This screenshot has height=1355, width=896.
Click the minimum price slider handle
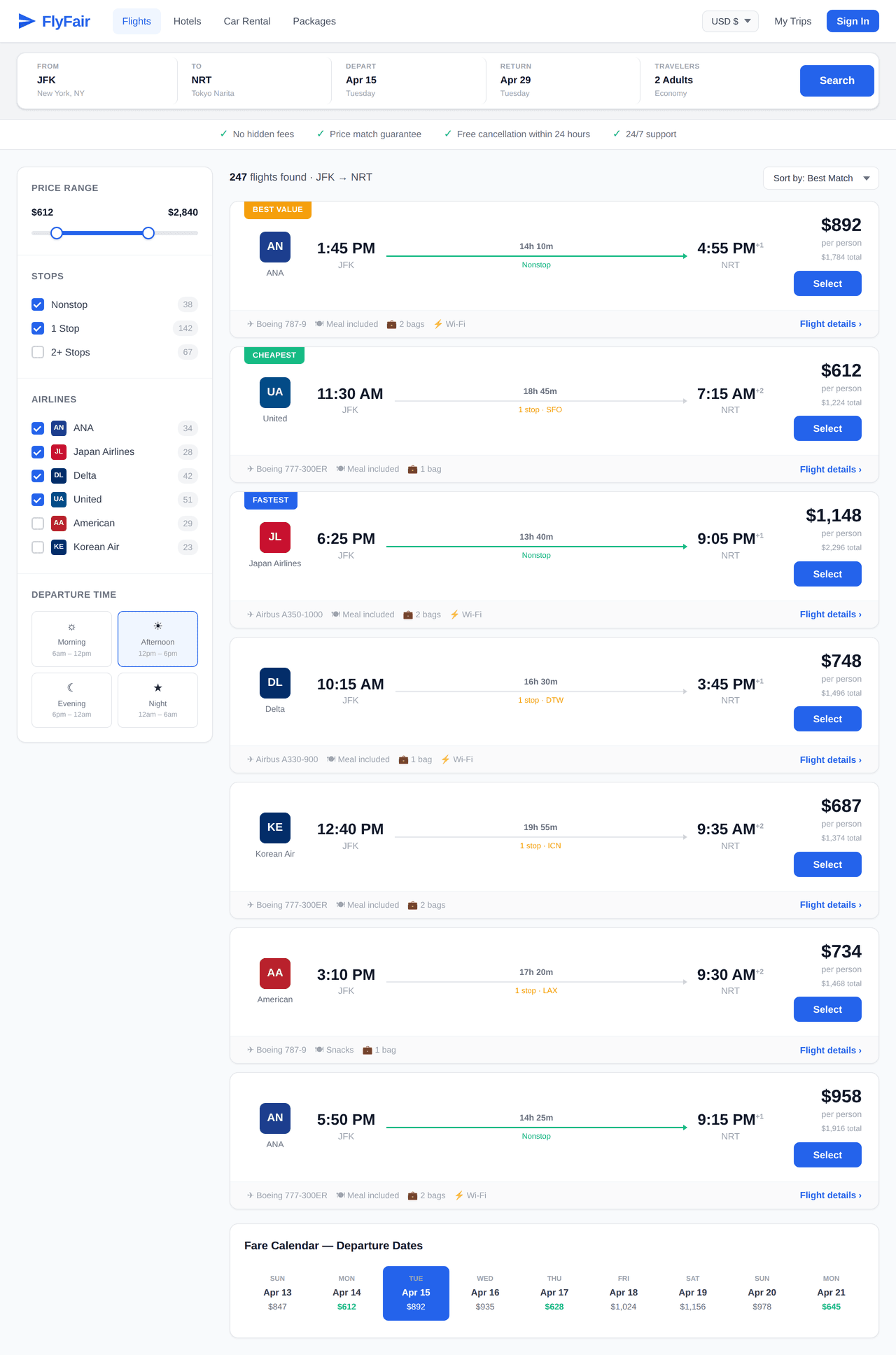point(57,233)
